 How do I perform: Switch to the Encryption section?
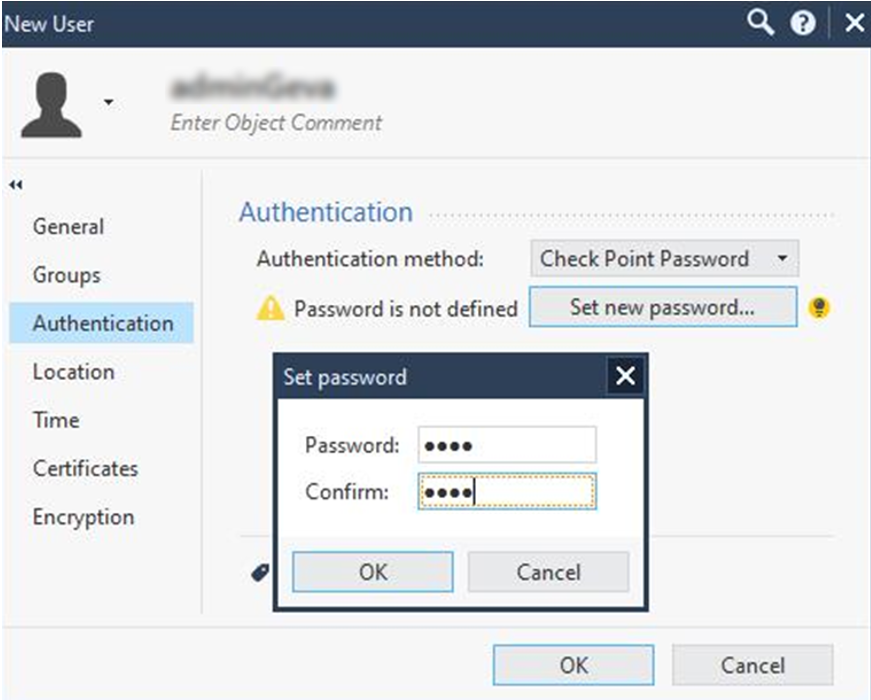[83, 517]
